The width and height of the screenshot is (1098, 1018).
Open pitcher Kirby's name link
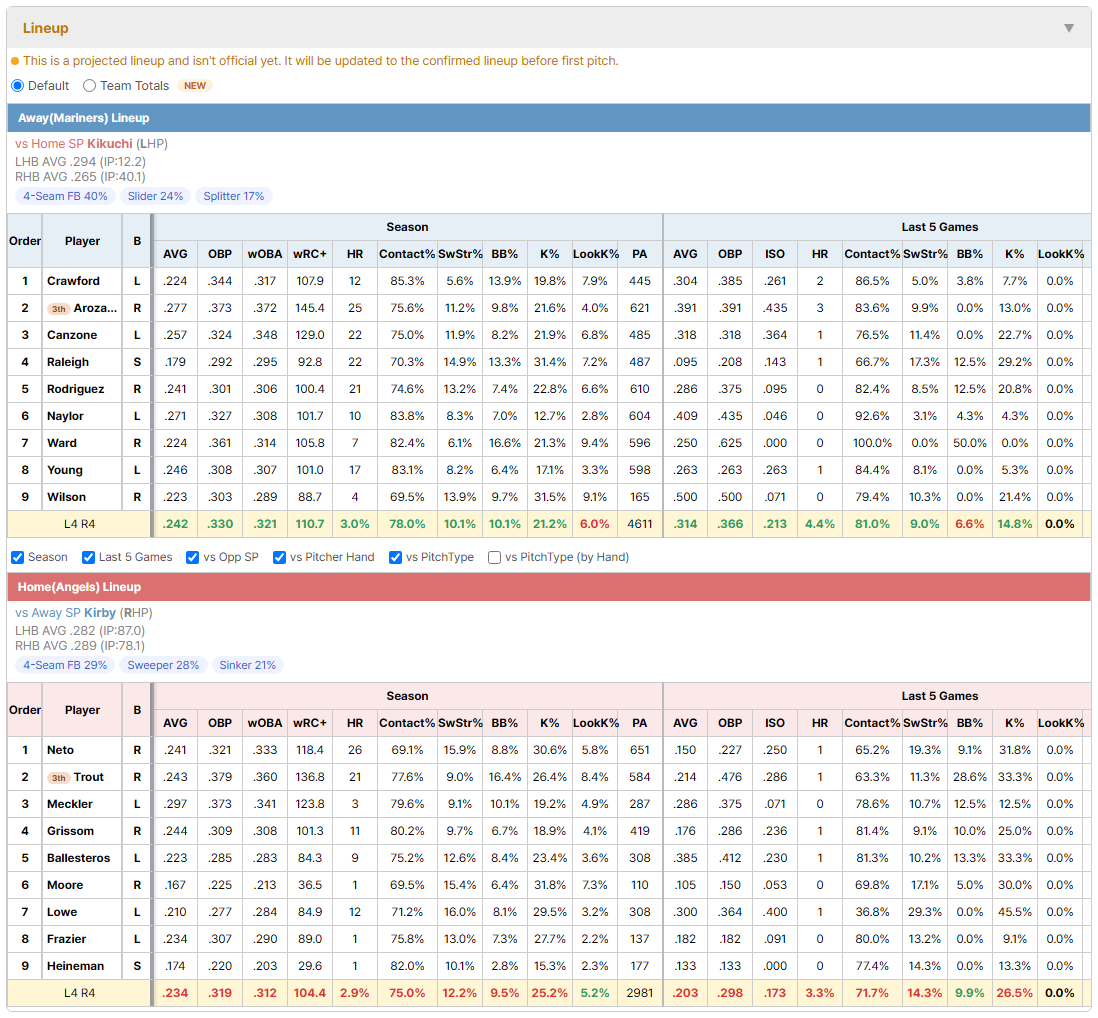coord(100,613)
